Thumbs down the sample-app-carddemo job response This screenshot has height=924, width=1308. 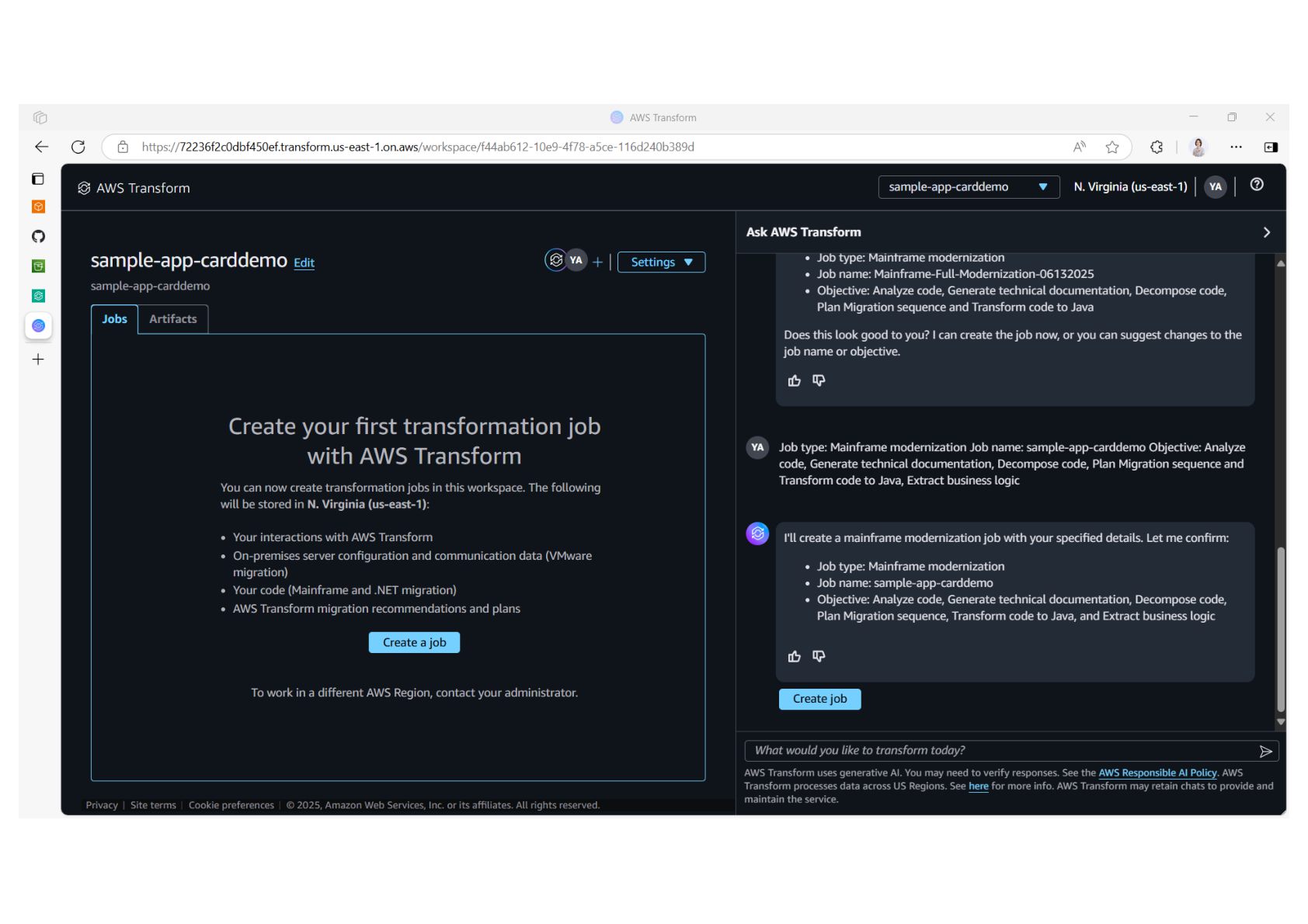tap(819, 656)
